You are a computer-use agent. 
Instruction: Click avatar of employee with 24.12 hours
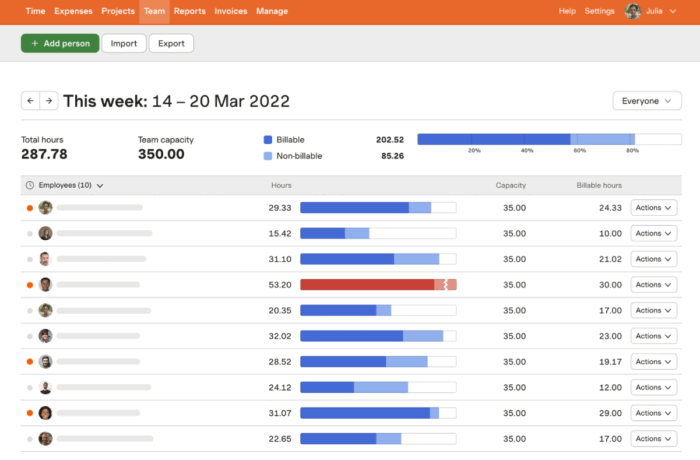(x=45, y=388)
